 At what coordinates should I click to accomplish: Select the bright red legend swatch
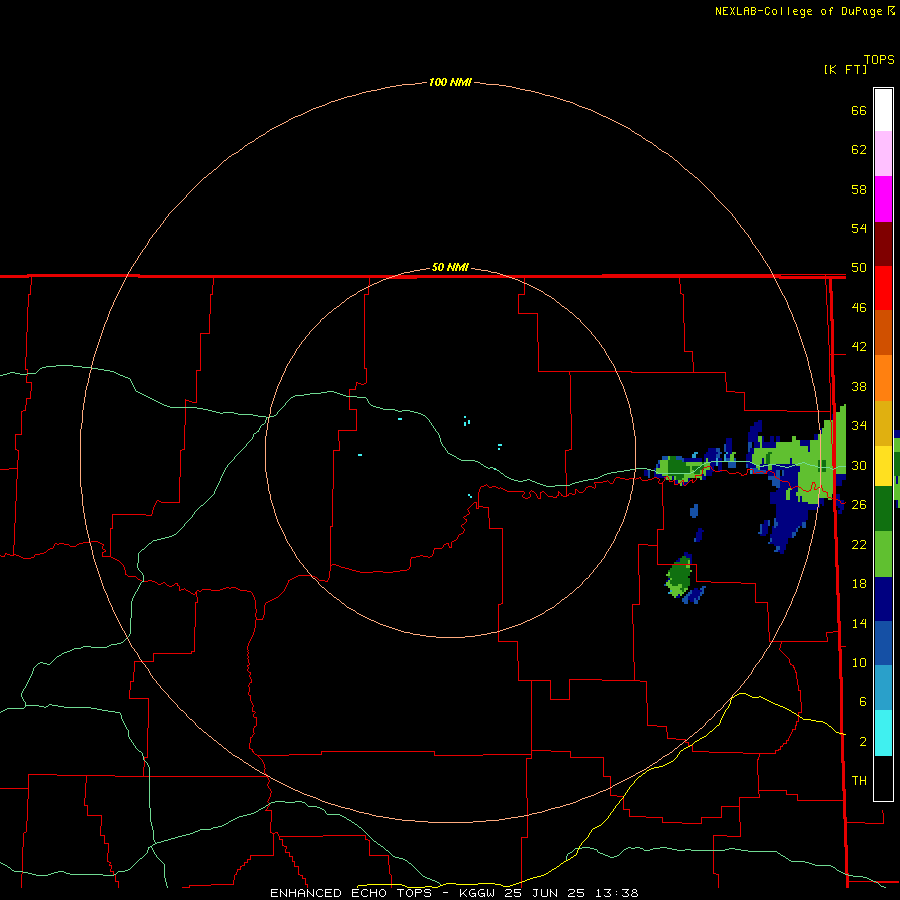[x=883, y=288]
